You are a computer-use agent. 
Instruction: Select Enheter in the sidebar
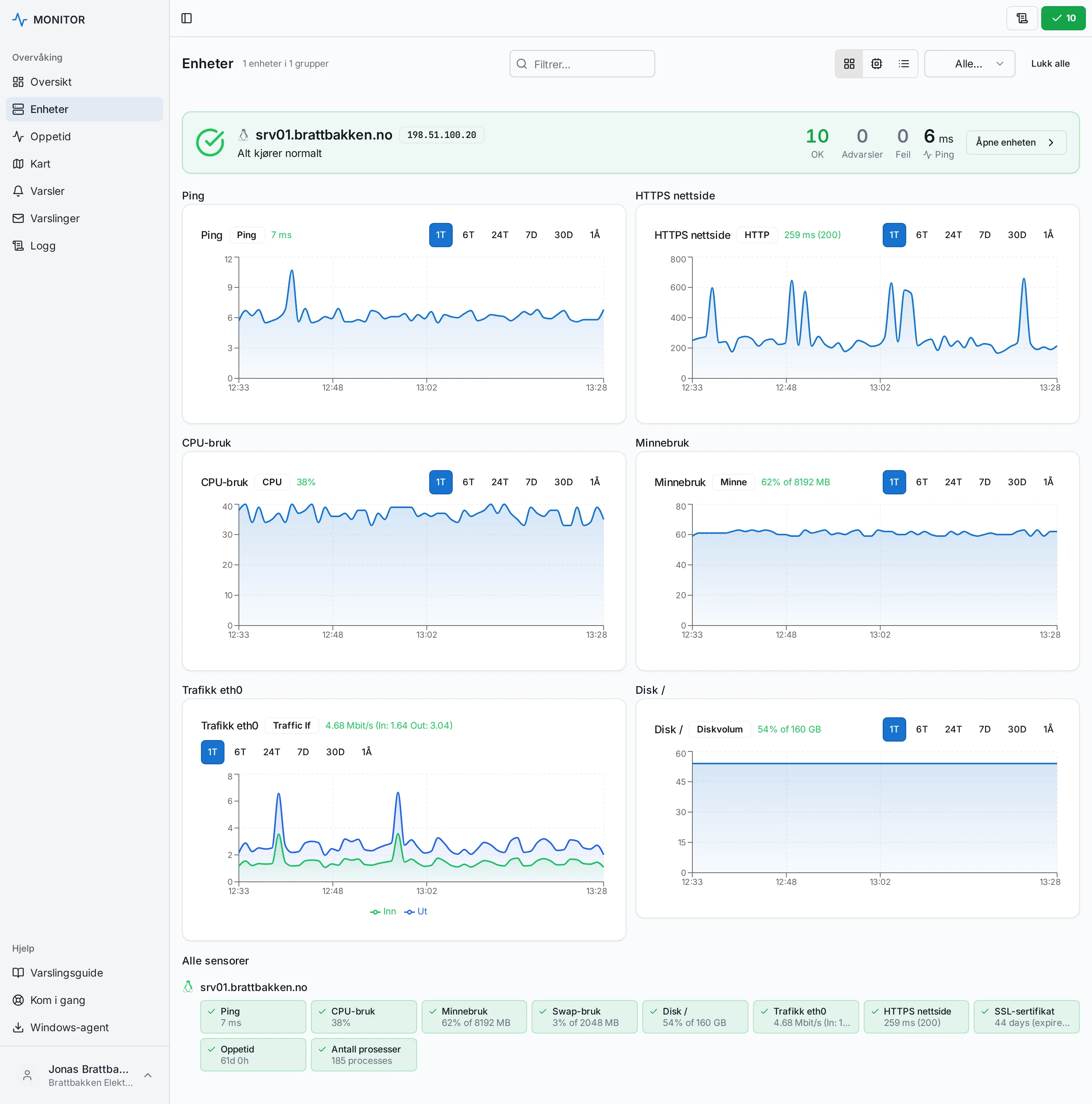click(85, 109)
